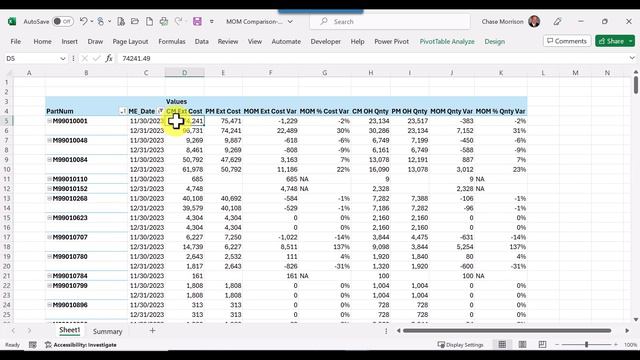
Task: Open Customize Quick Access Toolbar dropdown
Action: click(x=211, y=22)
